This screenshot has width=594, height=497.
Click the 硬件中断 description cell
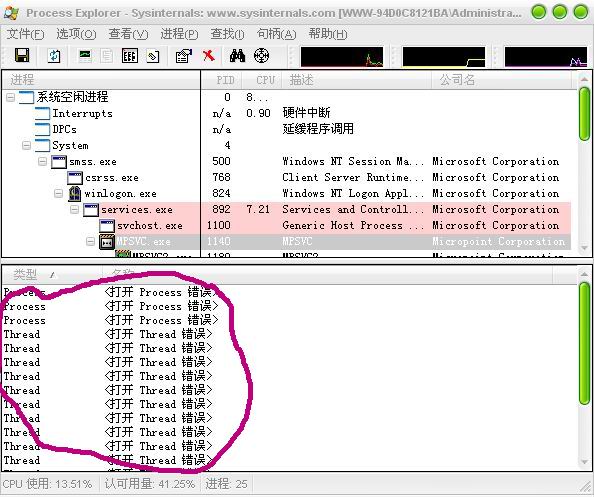pos(306,113)
